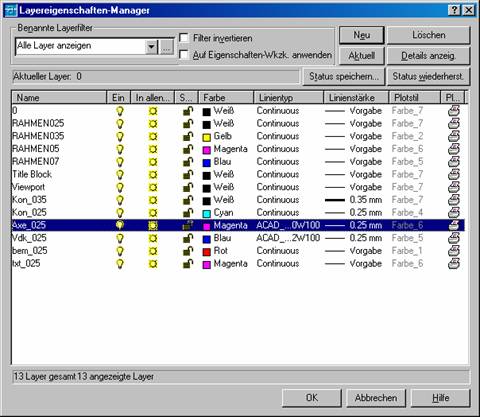Image resolution: width=480 pixels, height=417 pixels.
Task: Open linetype Continuous for RAHMEN07
Action: tap(278, 162)
